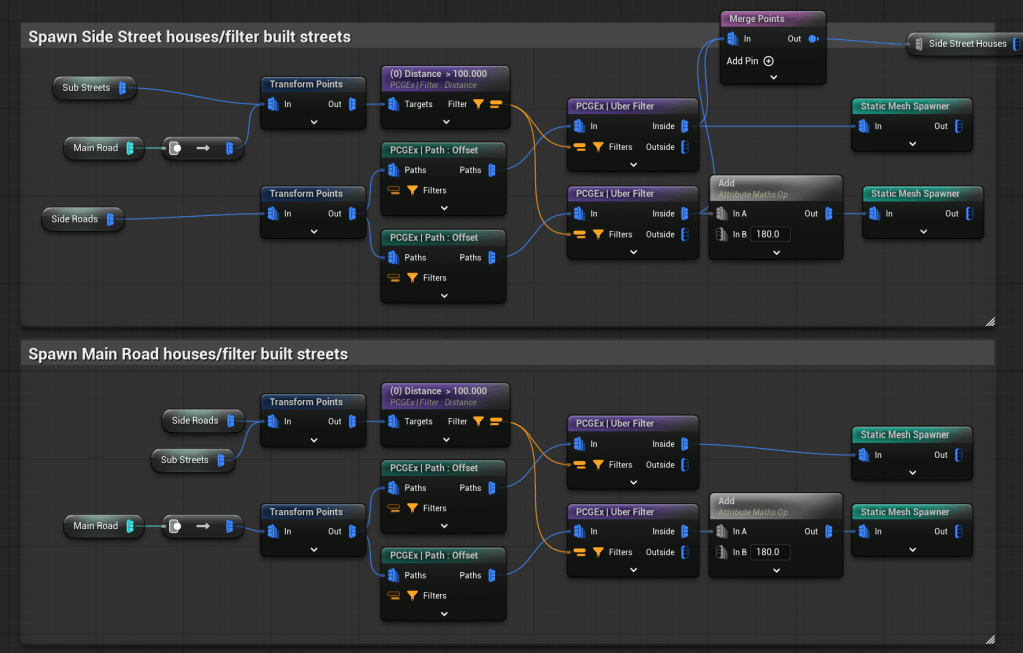Select the 'Spawn Side Street houses' comment header
1023x653 pixels.
click(190, 37)
